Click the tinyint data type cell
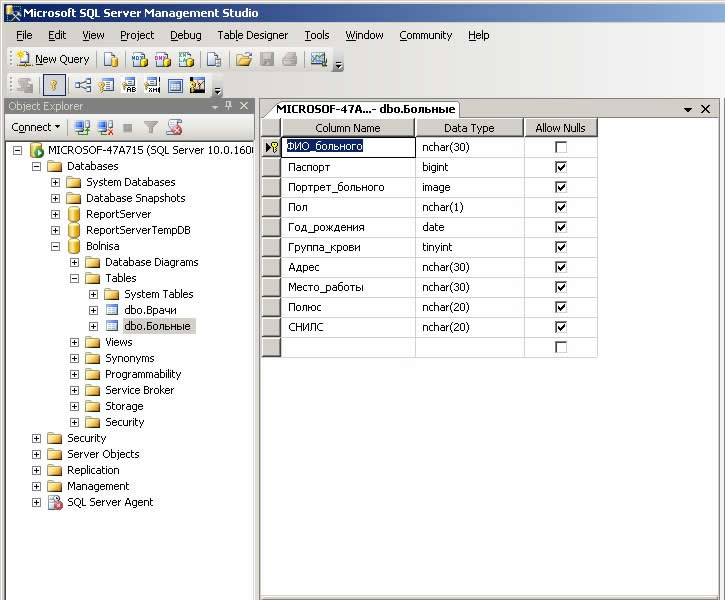This screenshot has height=600, width=725. [469, 247]
